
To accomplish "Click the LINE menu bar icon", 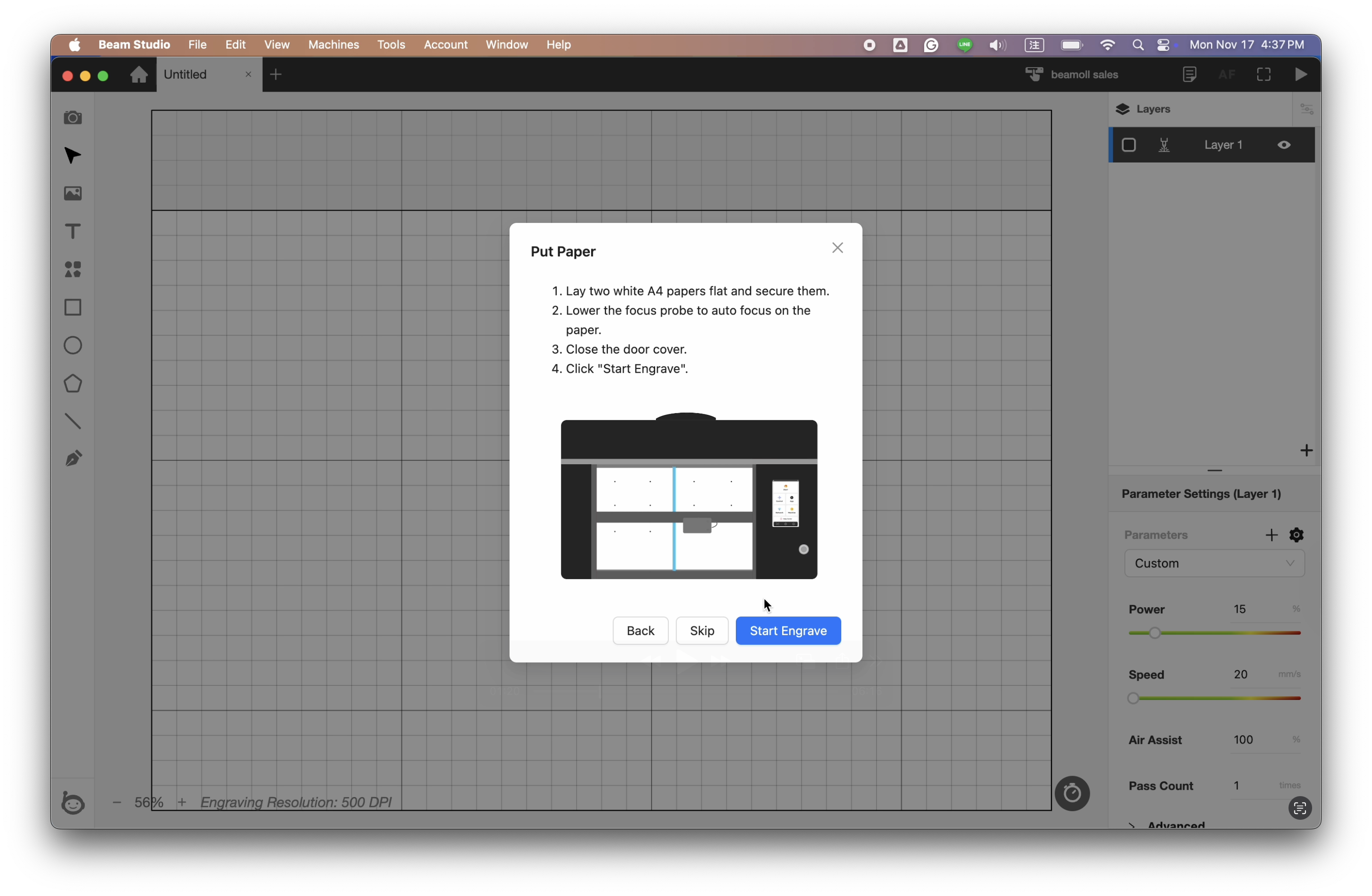I will click(x=964, y=45).
